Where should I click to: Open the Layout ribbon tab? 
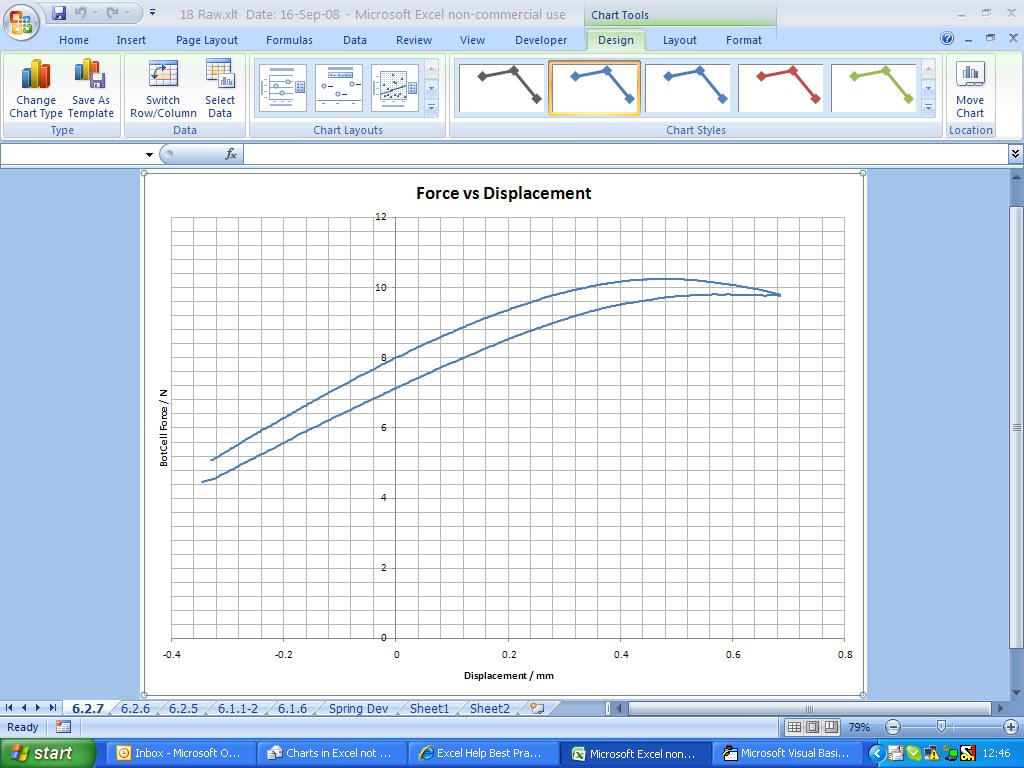679,40
